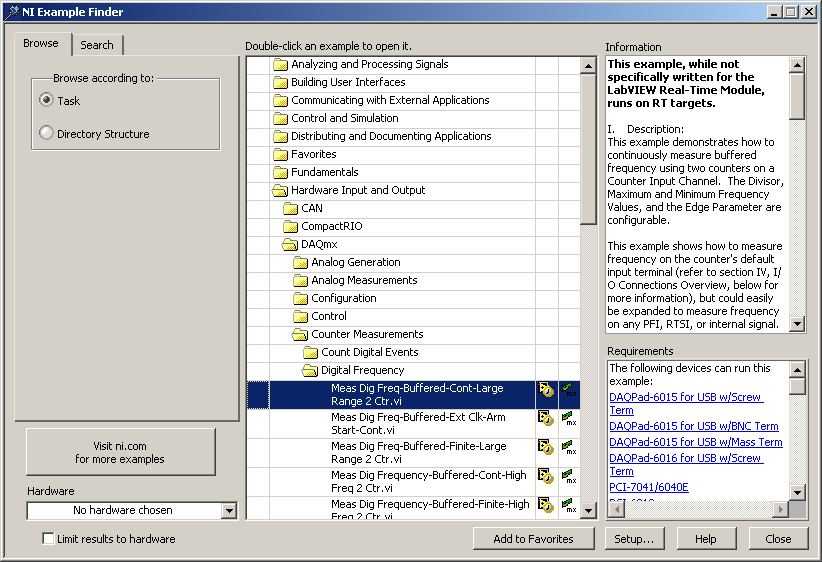Click DAQmx icon for Buffered-Cont-High Freq example

point(569,476)
